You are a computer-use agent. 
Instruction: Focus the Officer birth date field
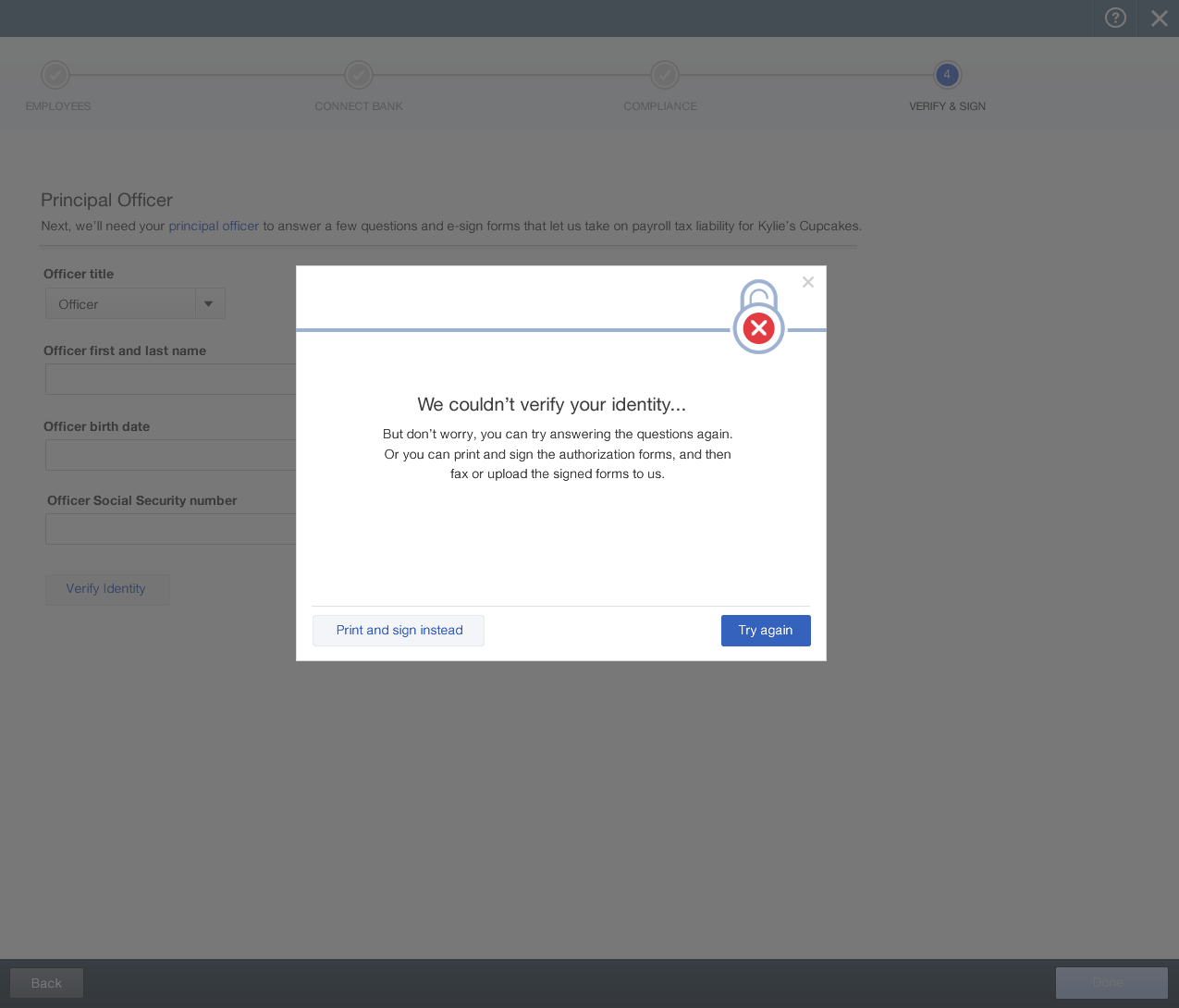(171, 455)
